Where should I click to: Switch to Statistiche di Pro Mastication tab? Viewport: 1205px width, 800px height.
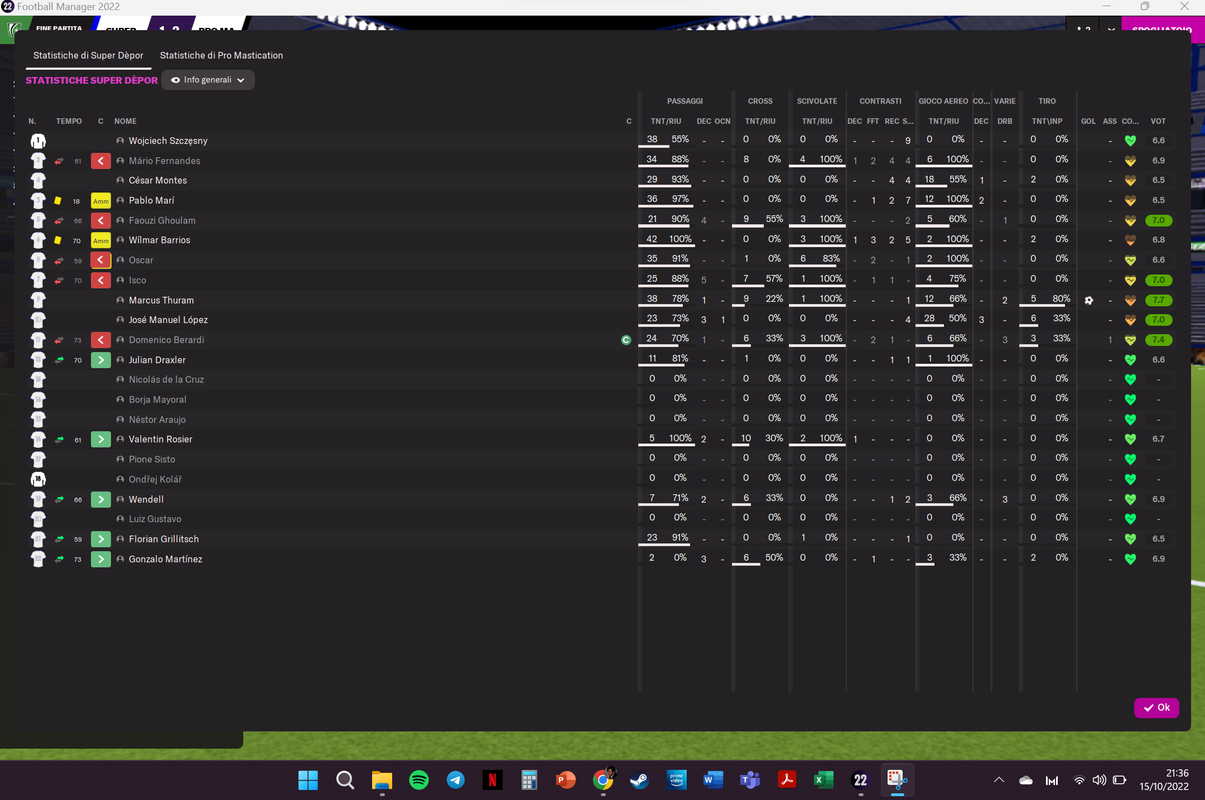pos(221,55)
